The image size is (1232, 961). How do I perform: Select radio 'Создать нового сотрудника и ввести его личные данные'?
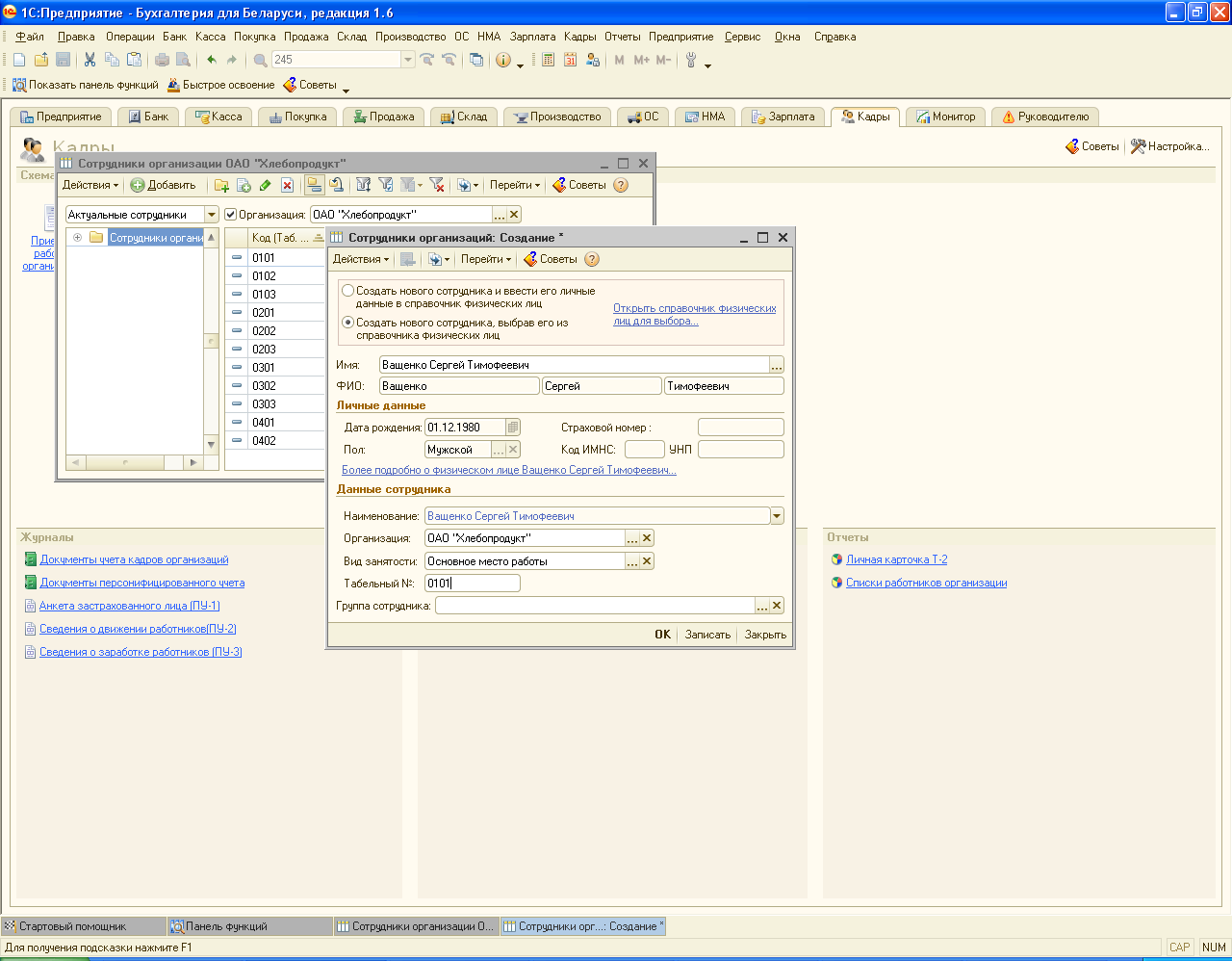pyautogui.click(x=347, y=291)
